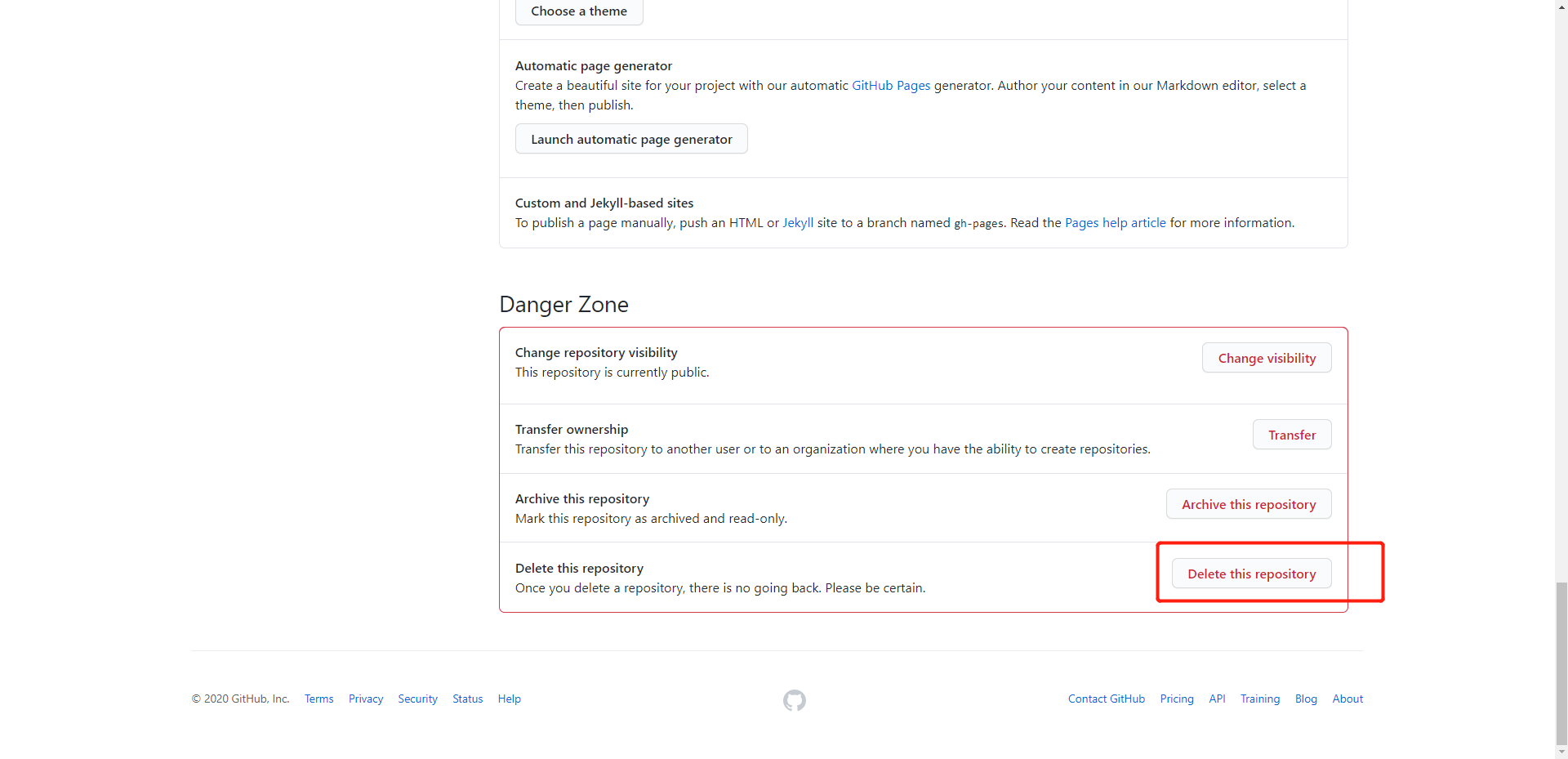Open the Terms footer link
1568x759 pixels.
coord(318,699)
